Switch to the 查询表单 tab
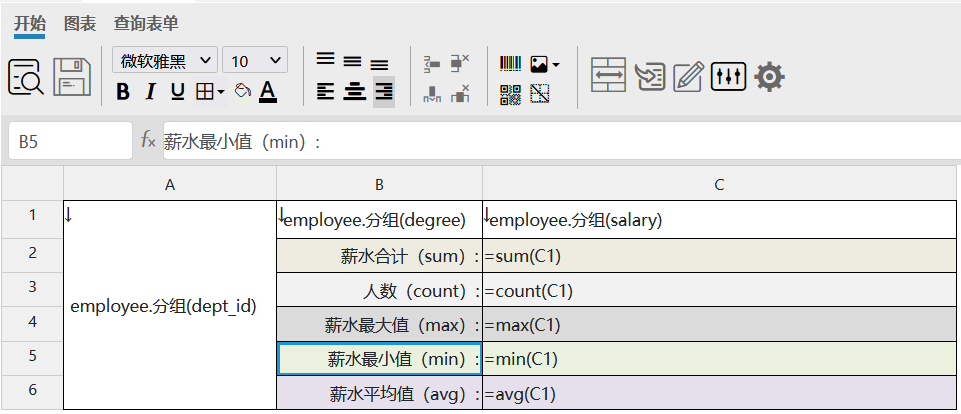961x414 pixels. click(x=146, y=24)
